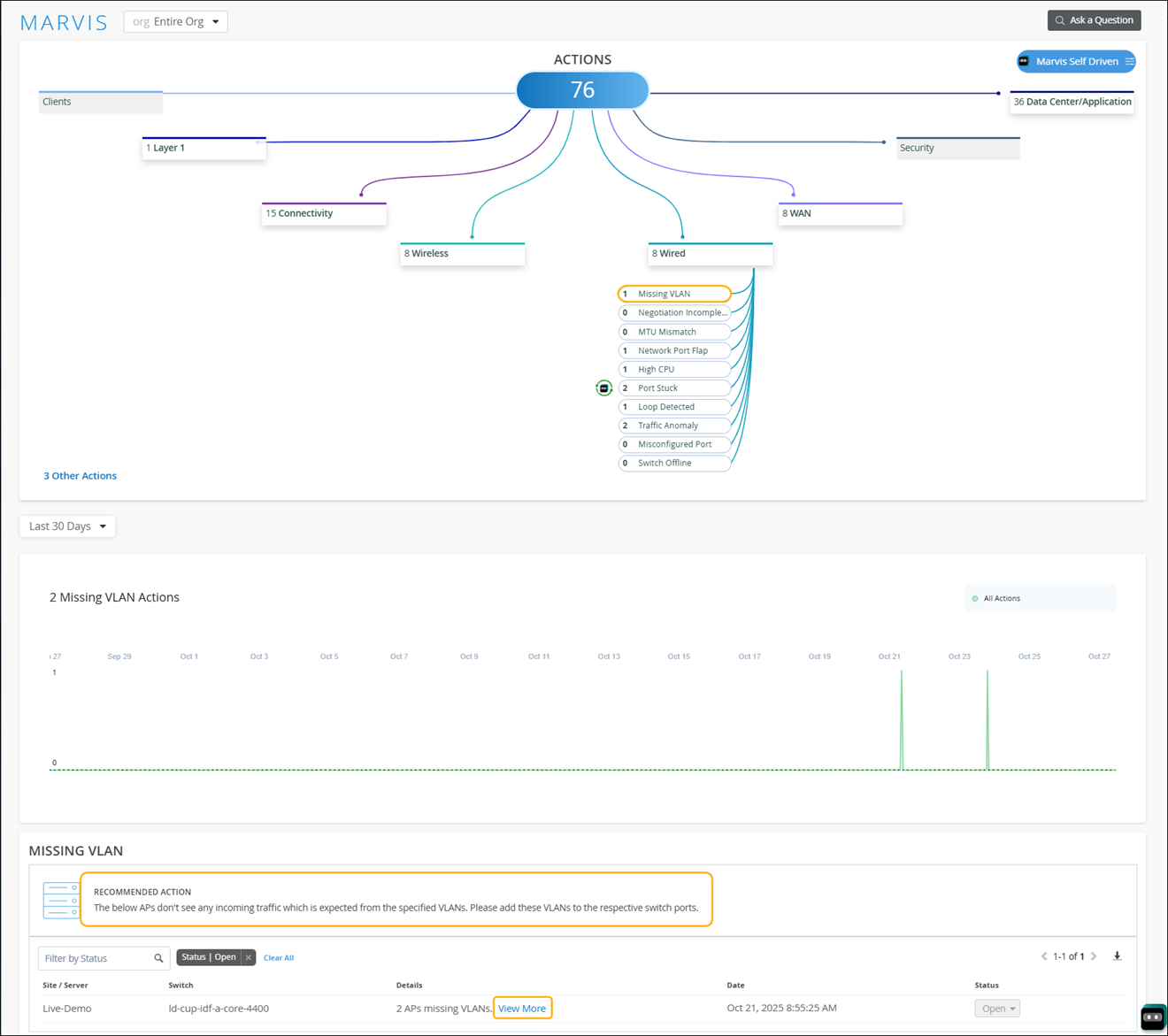The height and width of the screenshot is (1036, 1168).
Task: Select the Loop Detected action
Action: pos(674,407)
